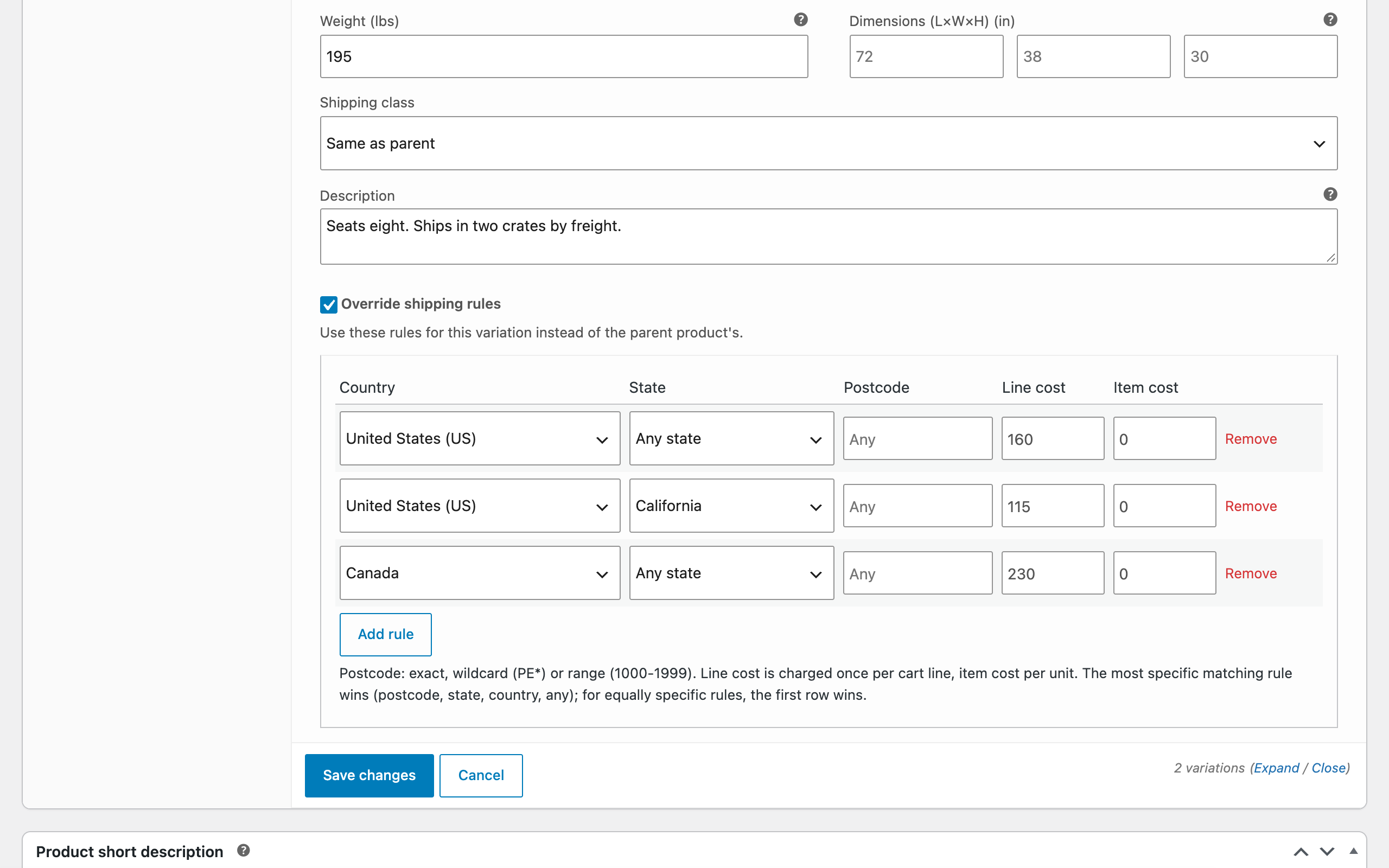Remove the Canada shipping rule

(x=1251, y=573)
